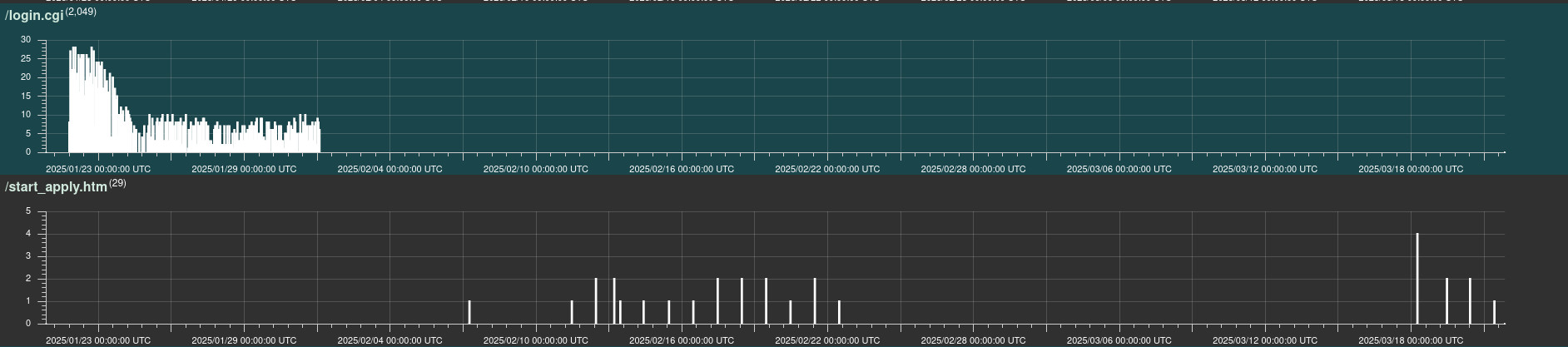
Task: Click 2025/01/29 label under start_apply.htm chart
Action: pyautogui.click(x=244, y=340)
